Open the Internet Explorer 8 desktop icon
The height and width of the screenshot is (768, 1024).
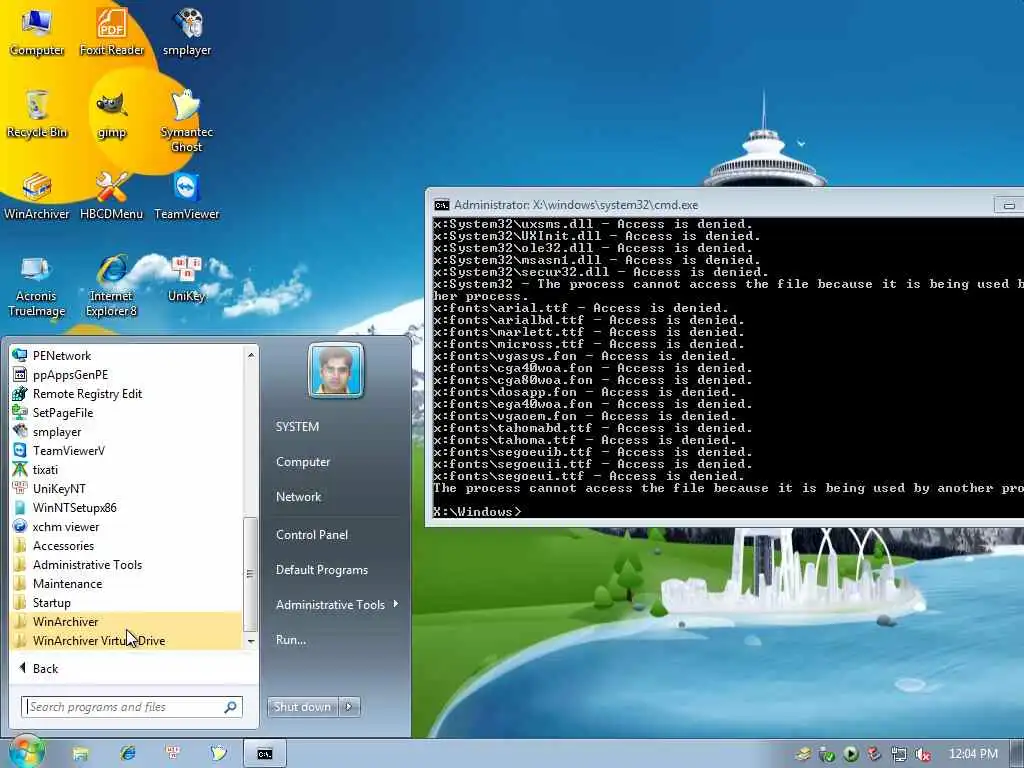point(112,285)
